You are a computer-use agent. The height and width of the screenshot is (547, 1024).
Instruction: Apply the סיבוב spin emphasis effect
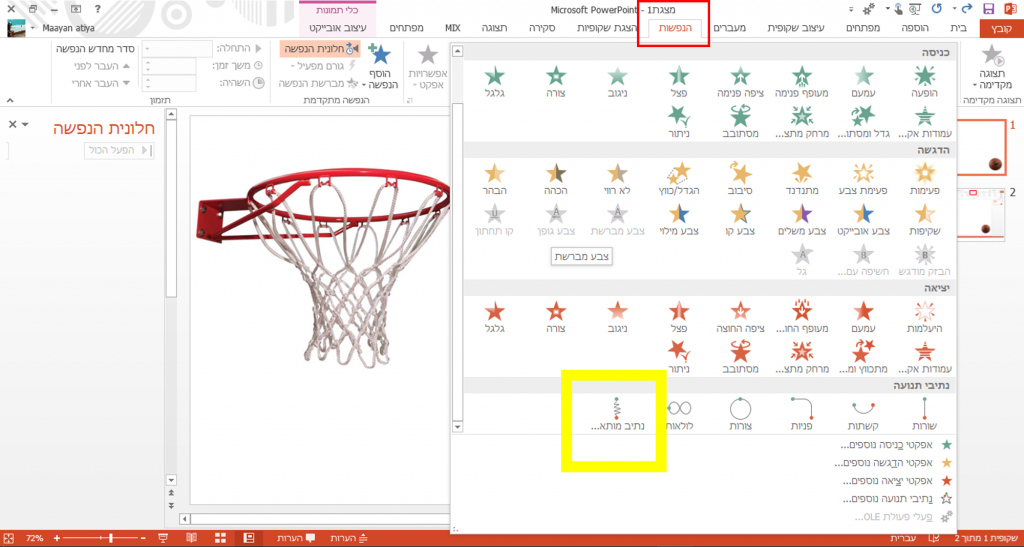point(741,179)
